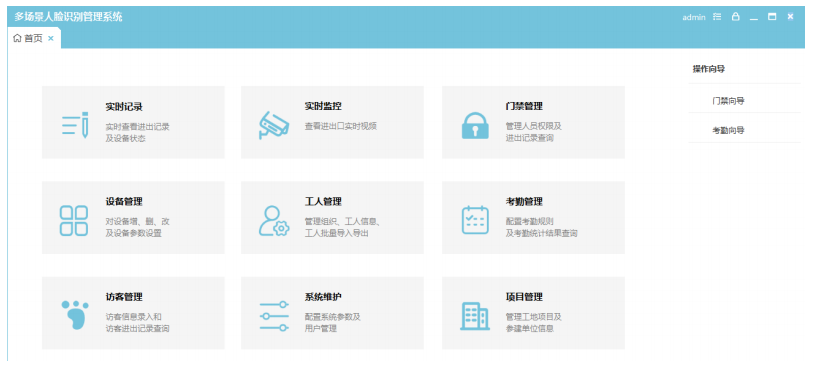This screenshot has height=366, width=820.
Task: Click the 考勤管理 calendar icon
Action: click(x=475, y=220)
